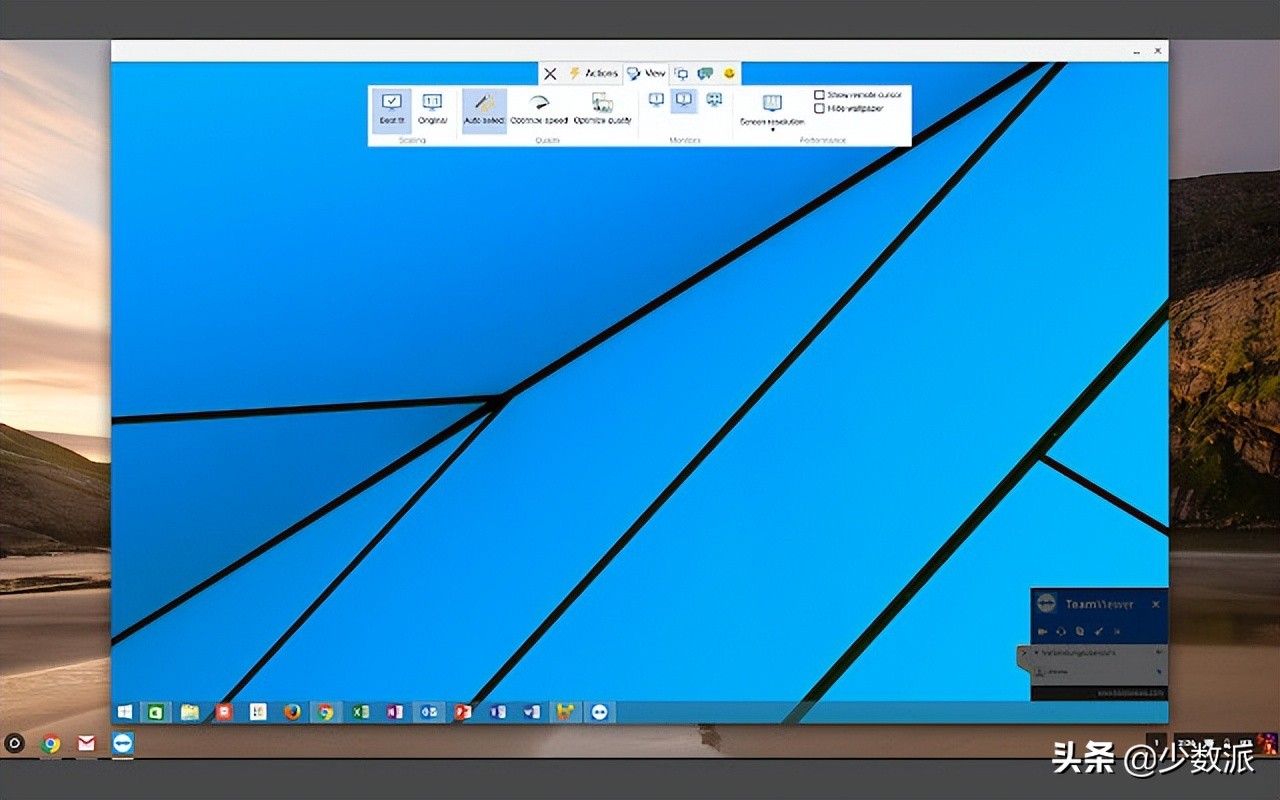The height and width of the screenshot is (800, 1280).
Task: Open Gmail from the Chrome OS shelf
Action: [x=86, y=743]
